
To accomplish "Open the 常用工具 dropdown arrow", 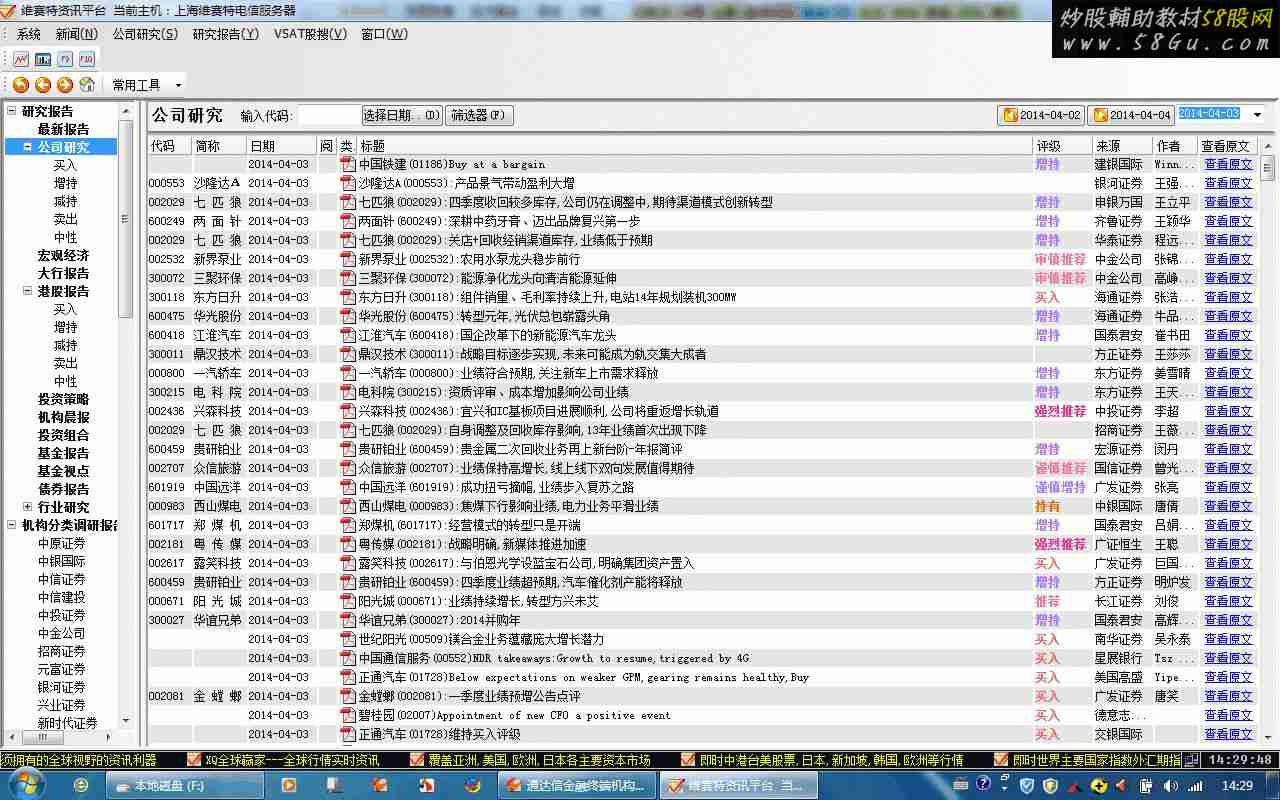I will [x=178, y=86].
